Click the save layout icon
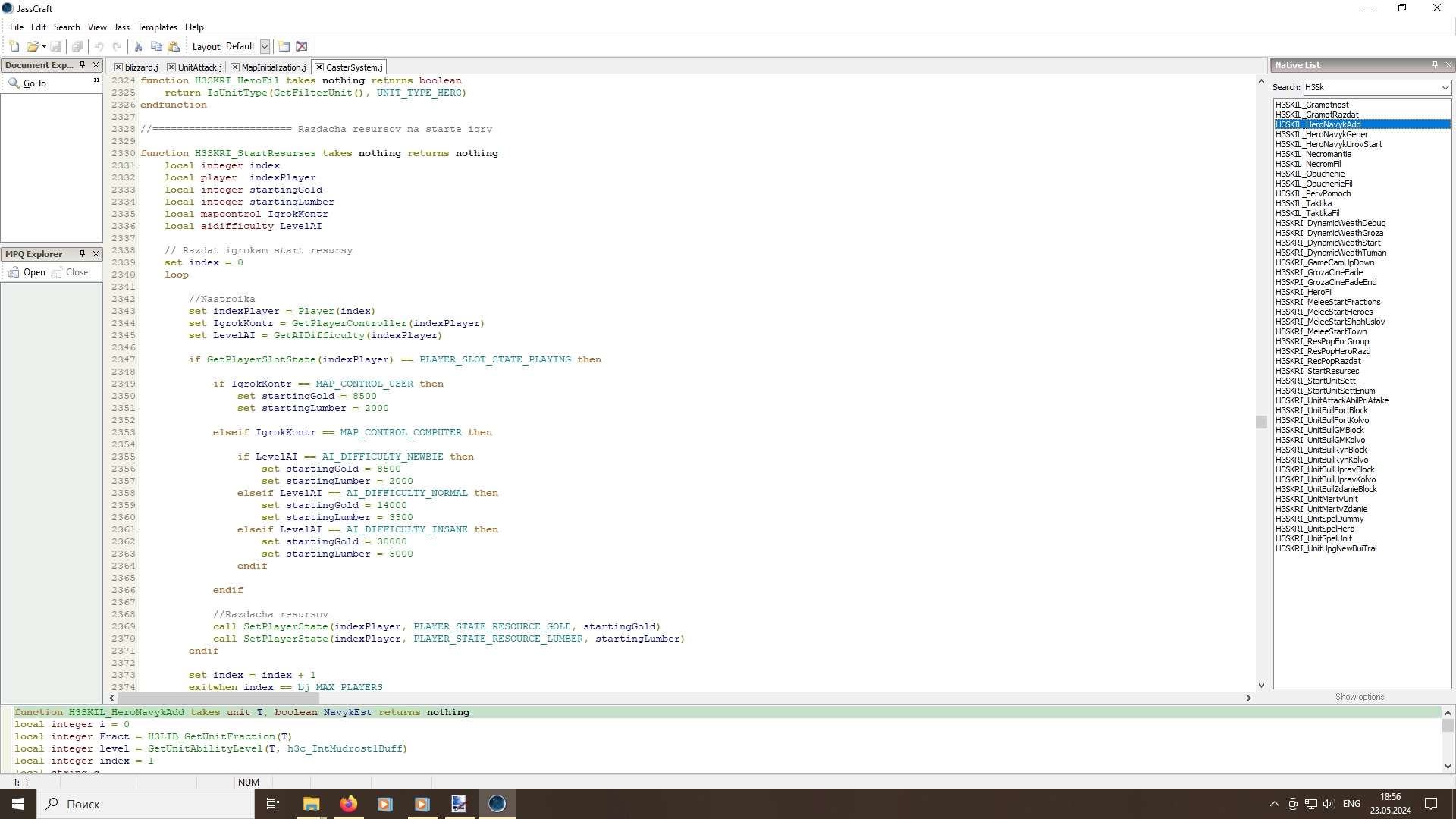 284,46
